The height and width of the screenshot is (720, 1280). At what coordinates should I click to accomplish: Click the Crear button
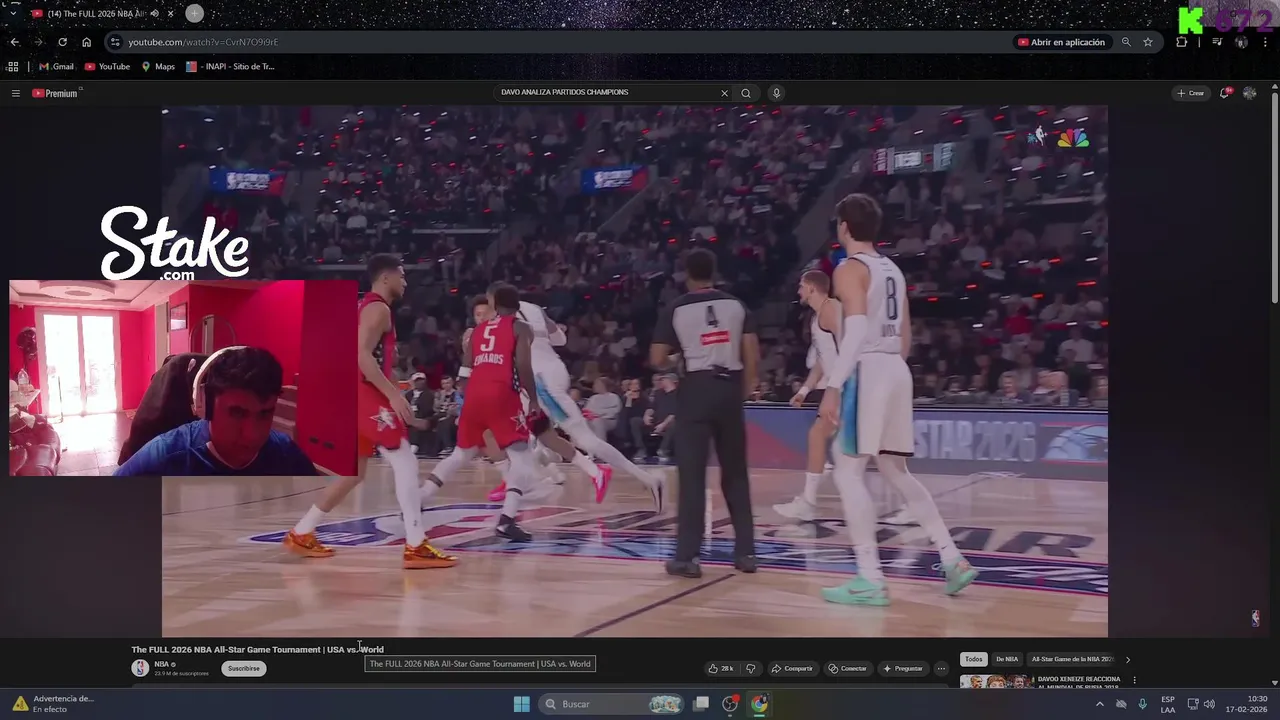1190,93
